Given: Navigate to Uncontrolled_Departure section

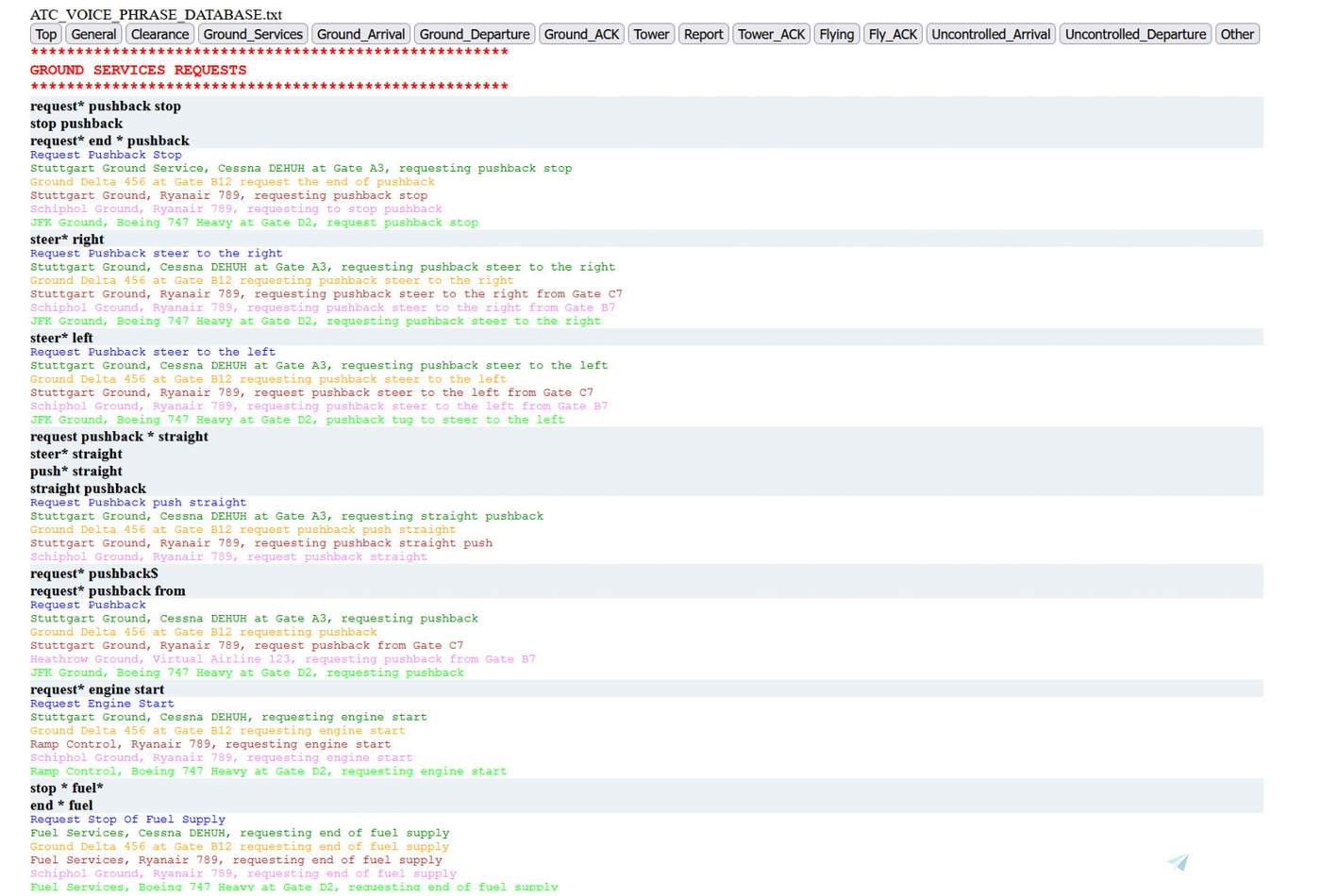Looking at the screenshot, I should (1135, 35).
